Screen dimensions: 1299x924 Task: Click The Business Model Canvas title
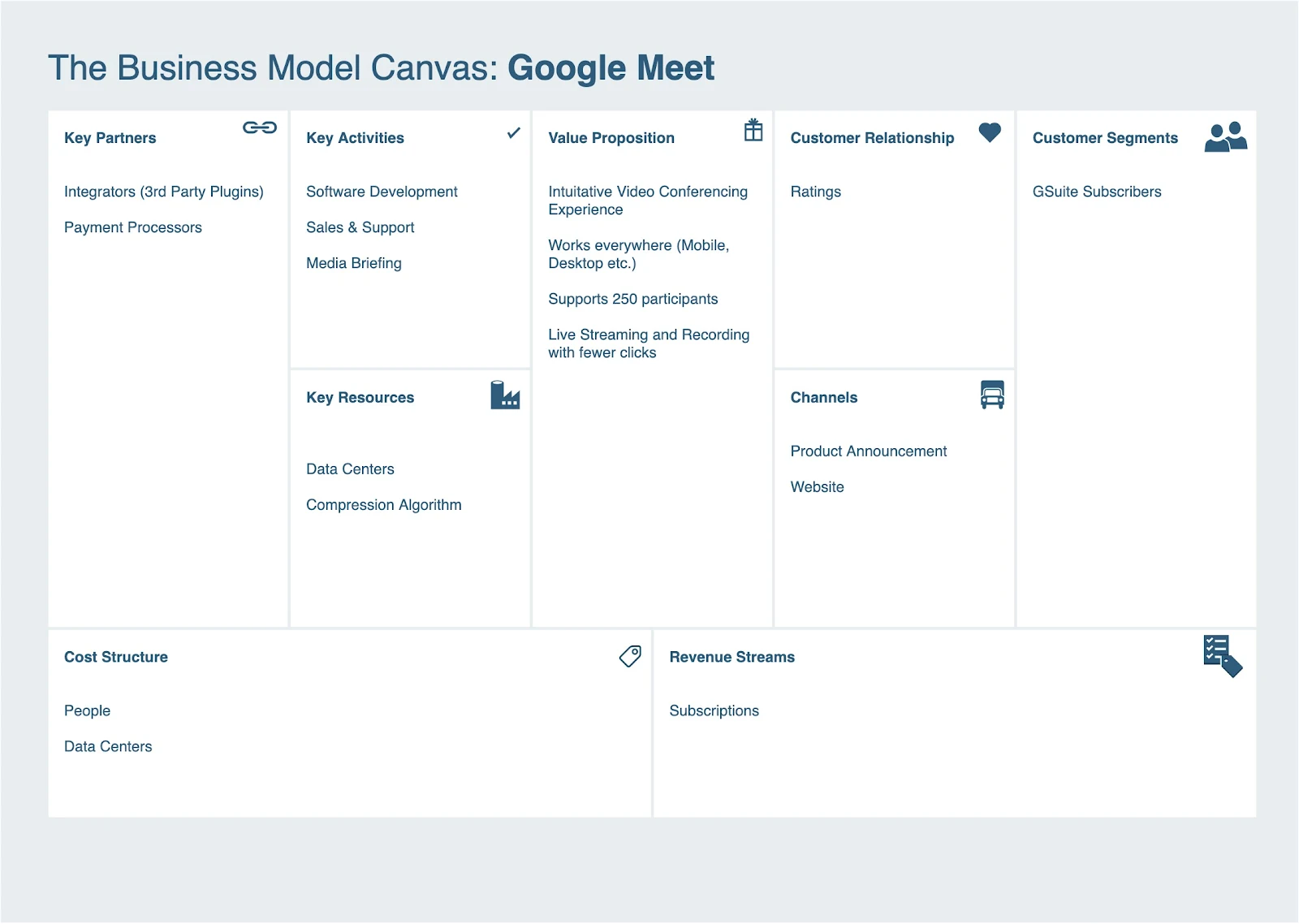[273, 68]
